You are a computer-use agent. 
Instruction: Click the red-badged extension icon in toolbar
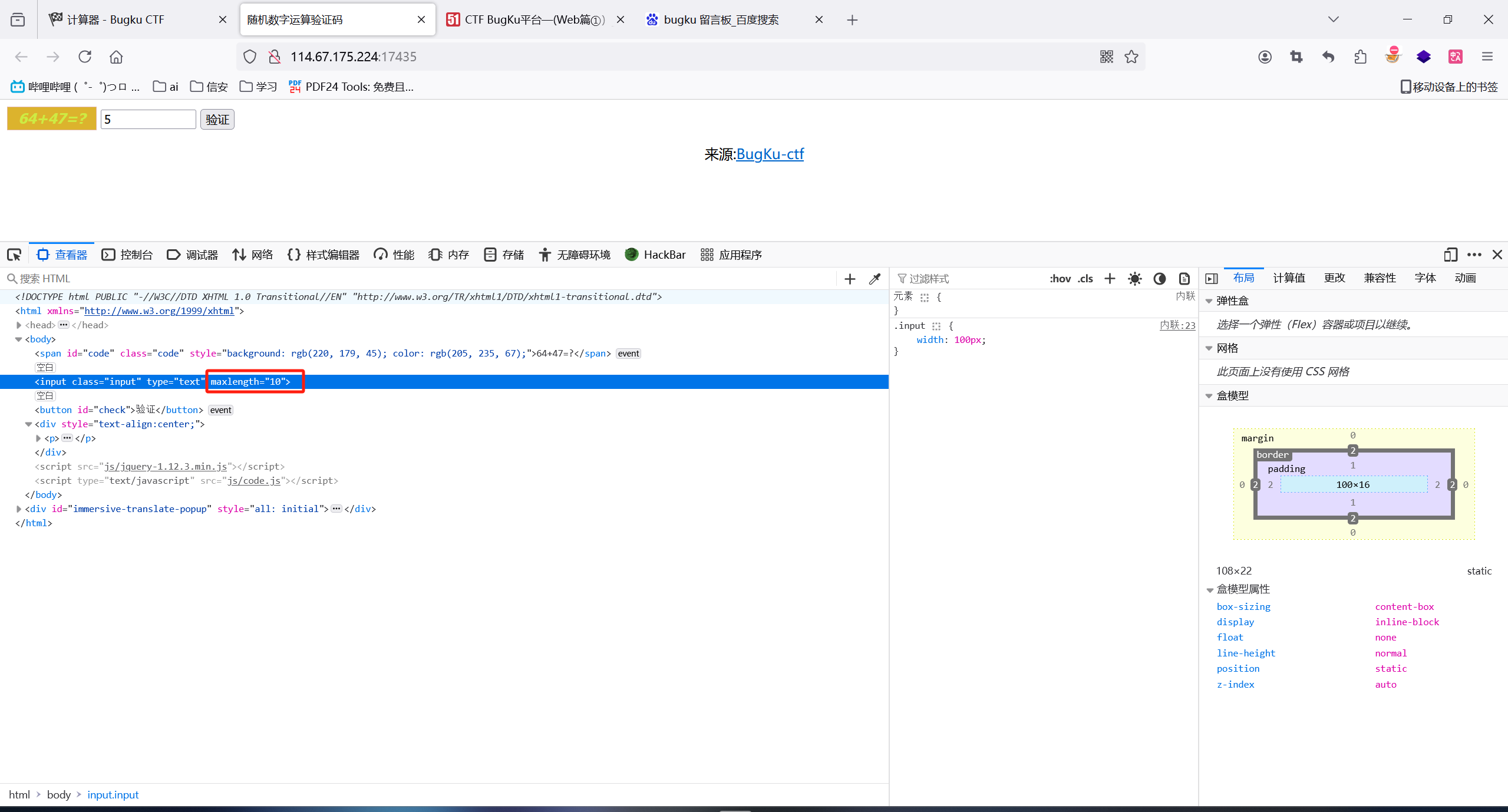click(1392, 55)
